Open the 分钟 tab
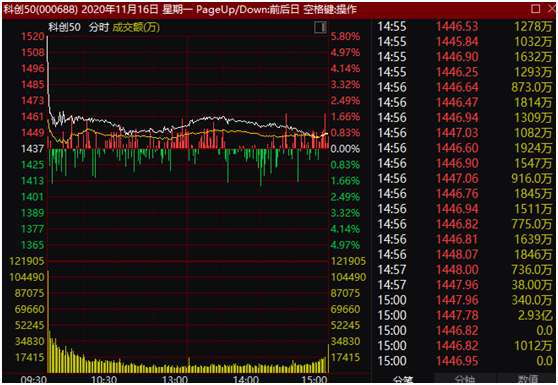This screenshot has width=558, height=385. (x=465, y=380)
